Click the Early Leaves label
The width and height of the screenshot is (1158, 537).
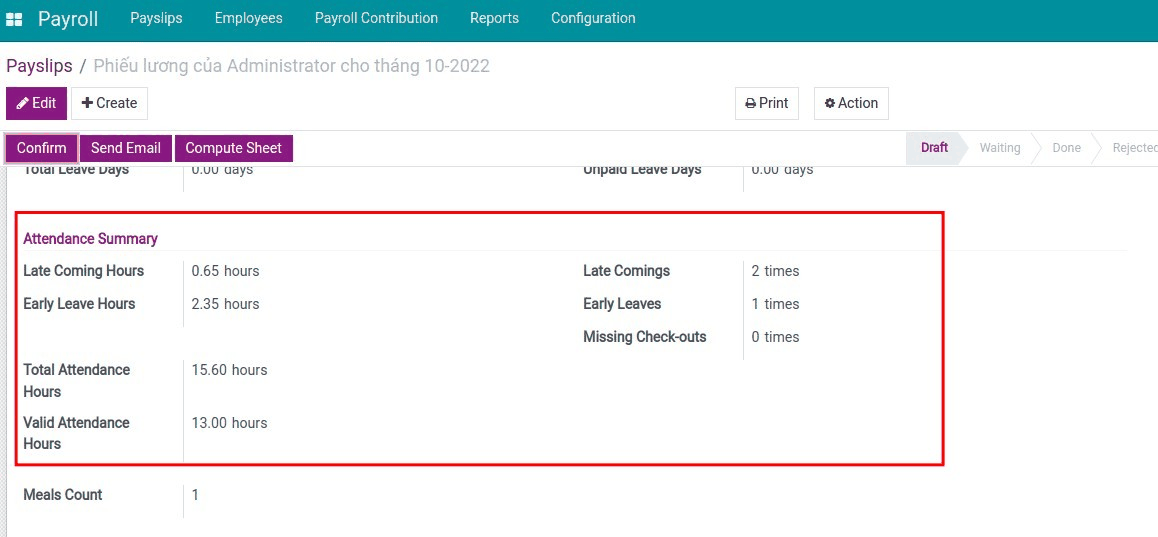[622, 304]
